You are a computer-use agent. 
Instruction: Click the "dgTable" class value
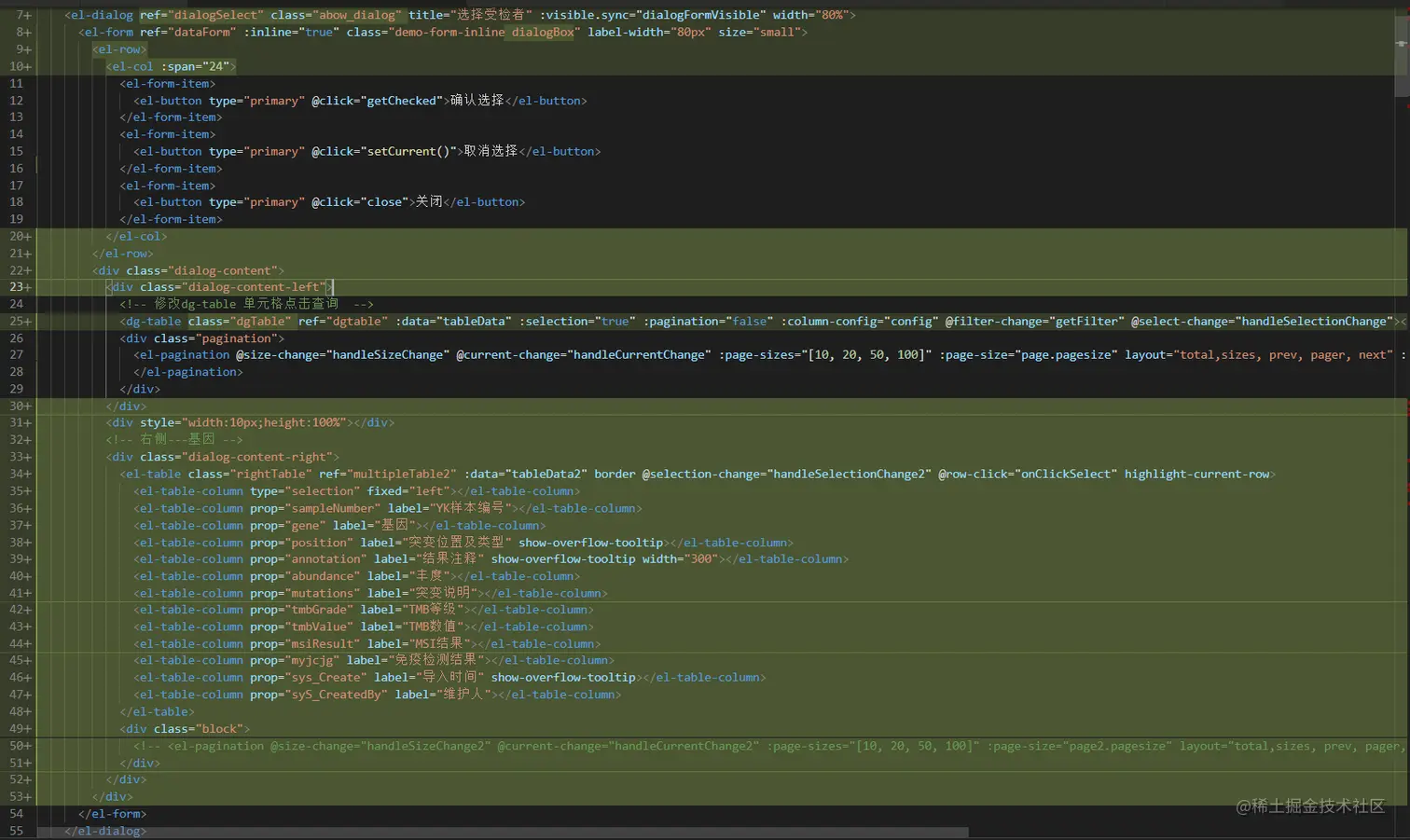coord(260,322)
